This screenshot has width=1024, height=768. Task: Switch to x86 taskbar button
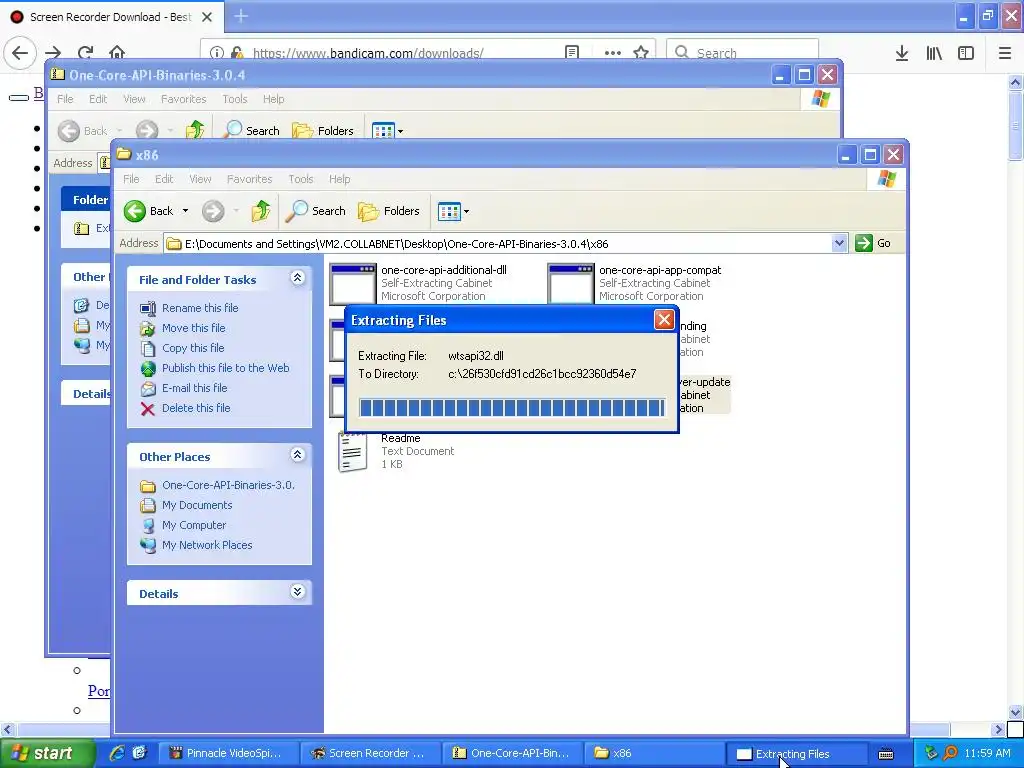point(654,753)
